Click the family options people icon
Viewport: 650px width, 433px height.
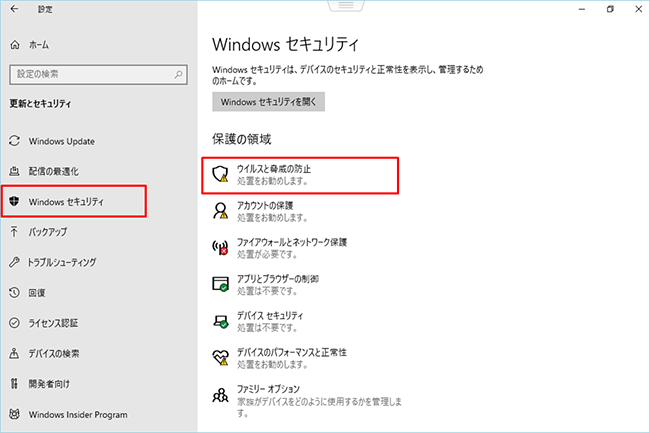tap(221, 395)
